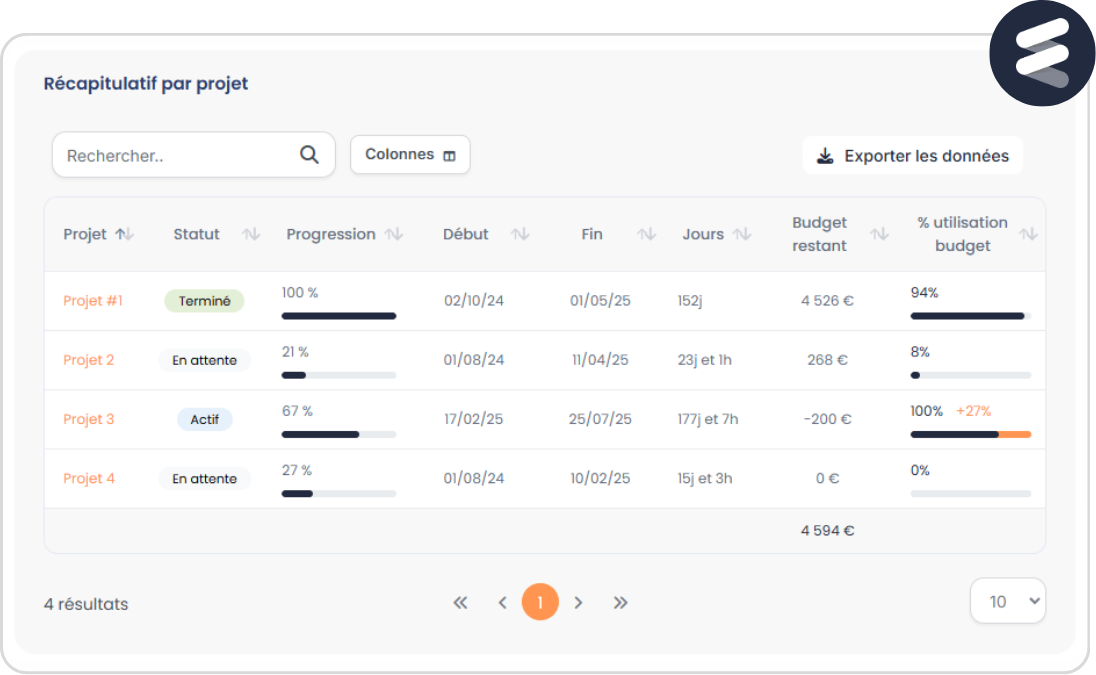Sort by % utilisation budget arrows
Screen dimensions: 1096x675
coord(1028,234)
